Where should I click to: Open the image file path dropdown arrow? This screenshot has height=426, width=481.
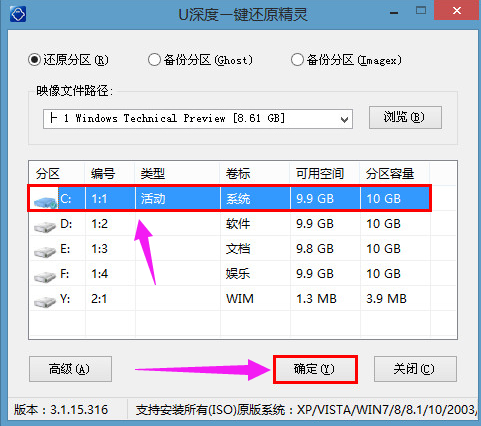tap(344, 119)
